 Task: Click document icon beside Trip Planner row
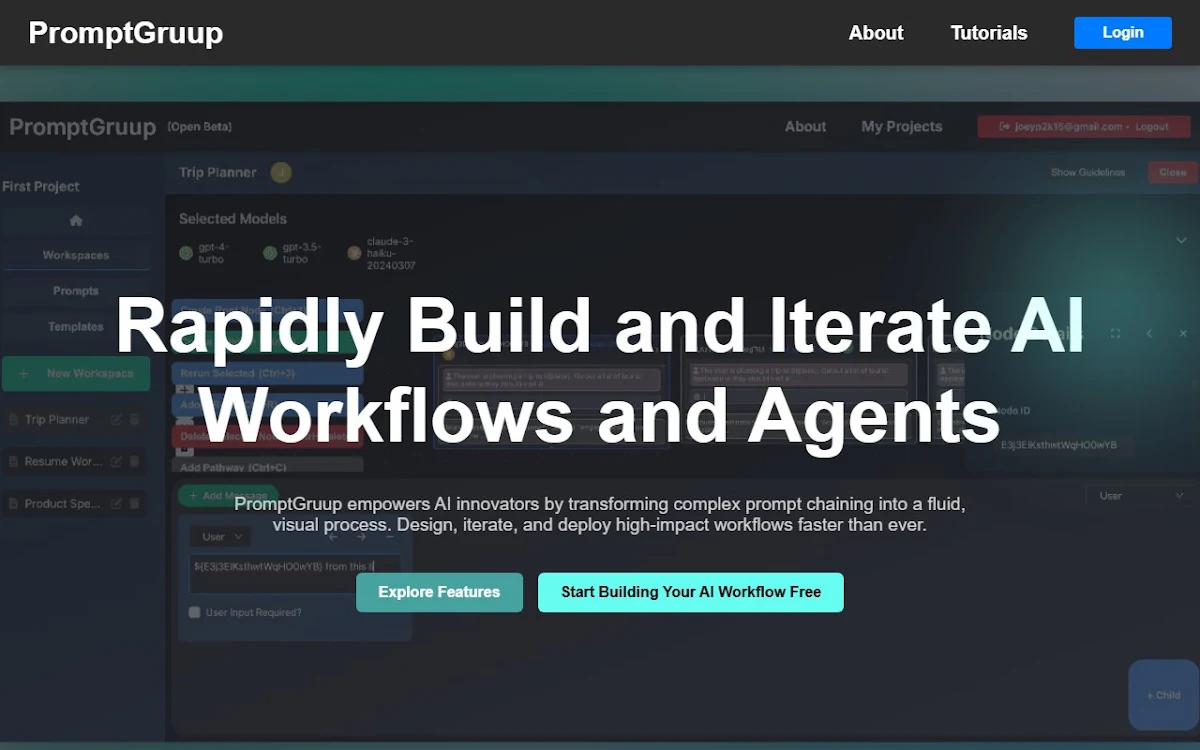[14, 420]
